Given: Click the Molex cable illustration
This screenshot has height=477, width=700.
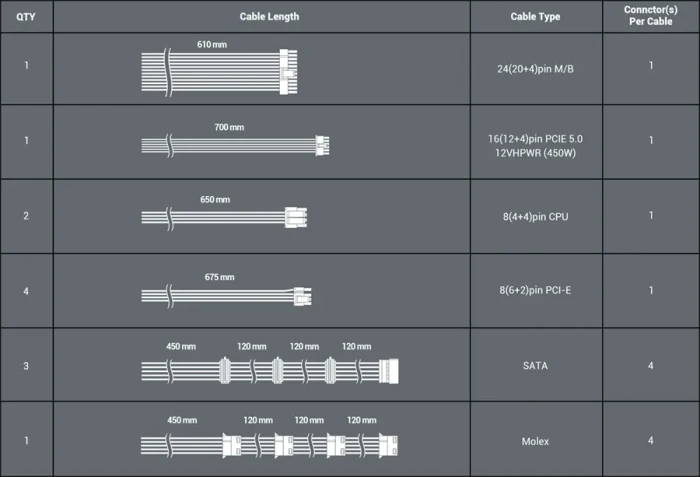Looking at the screenshot, I should click(x=269, y=445).
